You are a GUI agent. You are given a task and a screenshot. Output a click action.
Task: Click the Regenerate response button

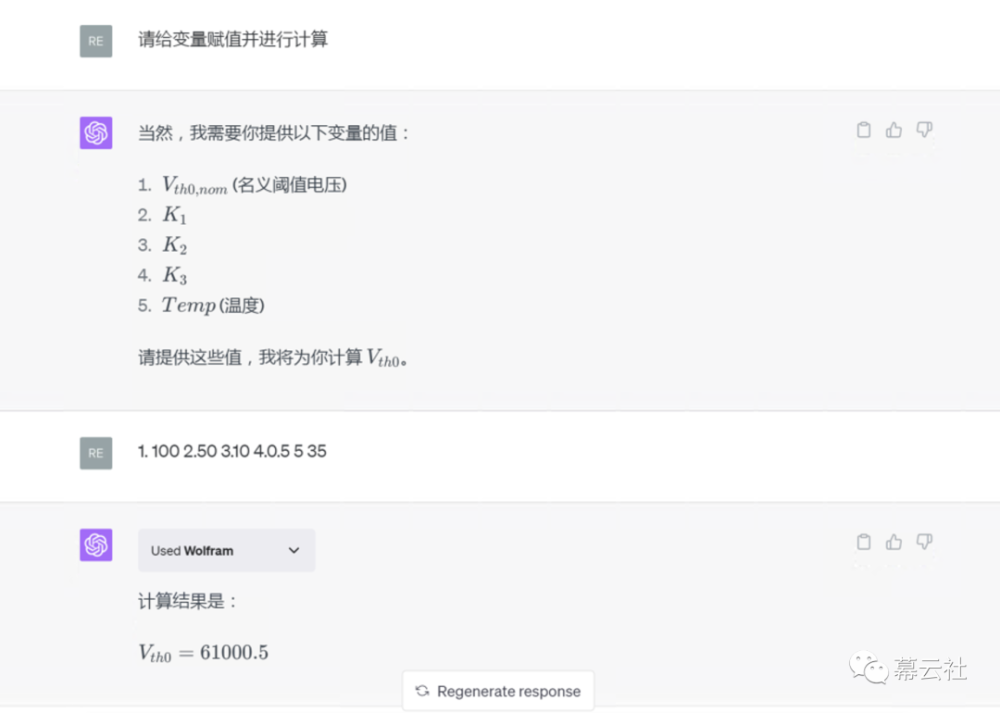click(x=498, y=690)
